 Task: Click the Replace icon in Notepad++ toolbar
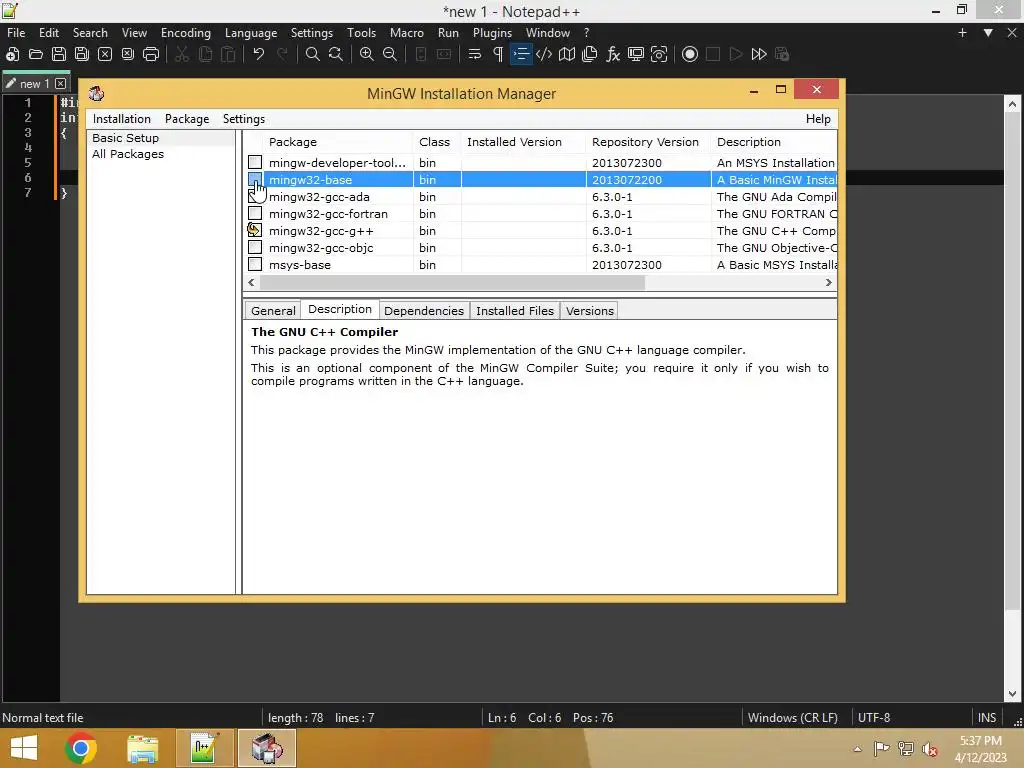[336, 54]
